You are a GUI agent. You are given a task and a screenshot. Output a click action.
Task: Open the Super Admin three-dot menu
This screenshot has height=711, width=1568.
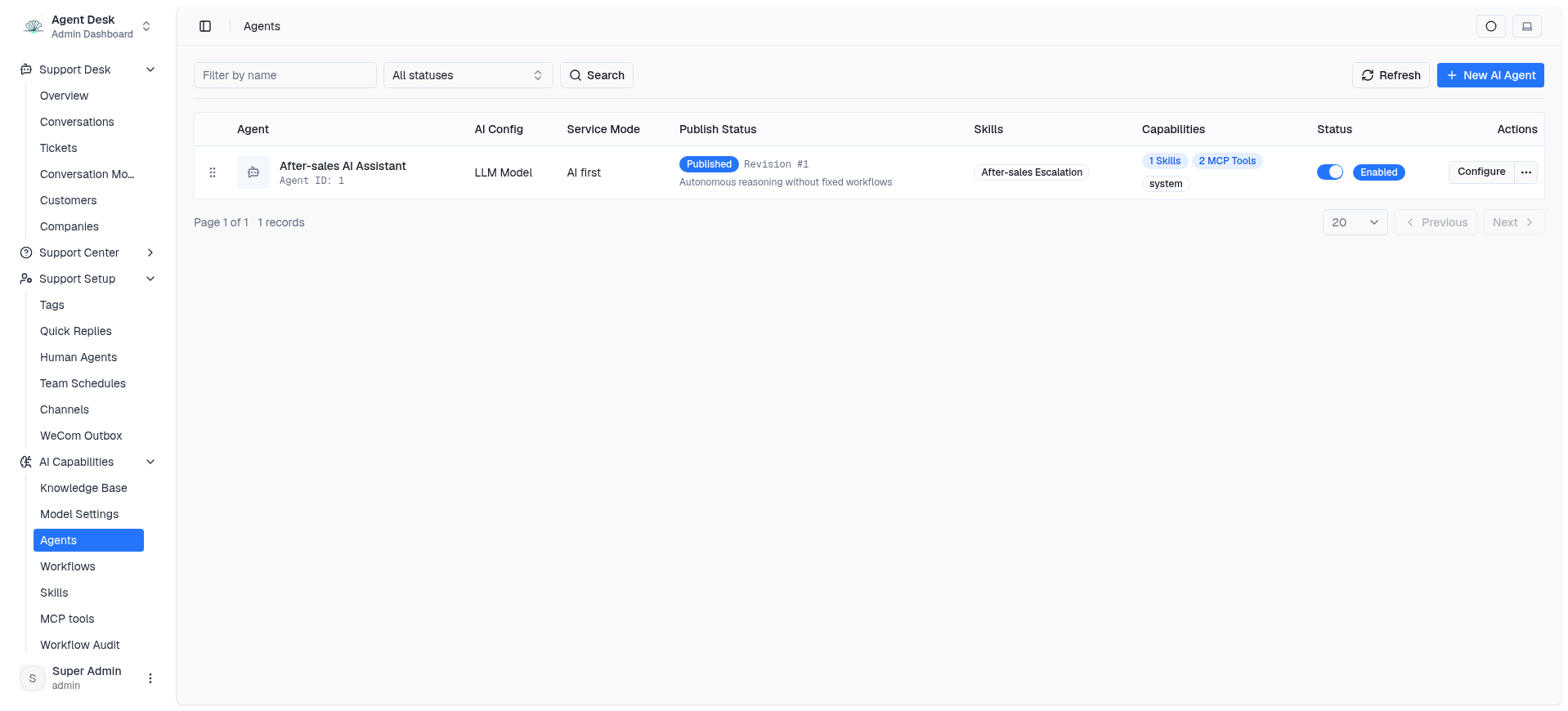[150, 678]
